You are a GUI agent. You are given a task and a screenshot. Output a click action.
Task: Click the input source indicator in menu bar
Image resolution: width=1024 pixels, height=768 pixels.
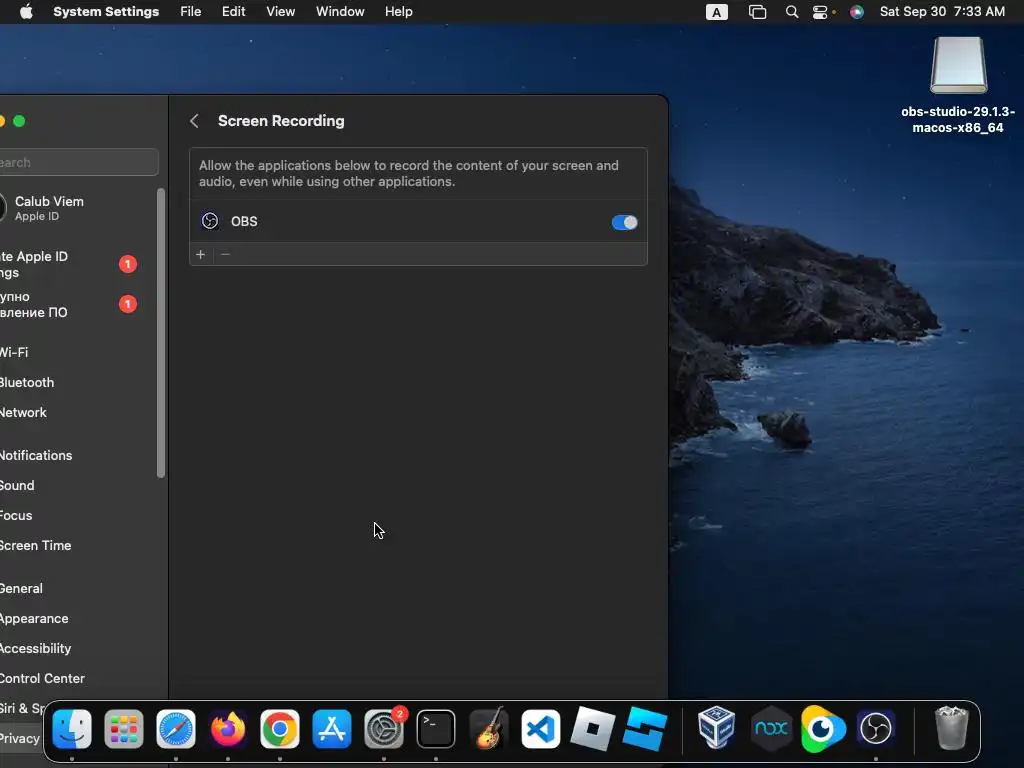(x=716, y=12)
